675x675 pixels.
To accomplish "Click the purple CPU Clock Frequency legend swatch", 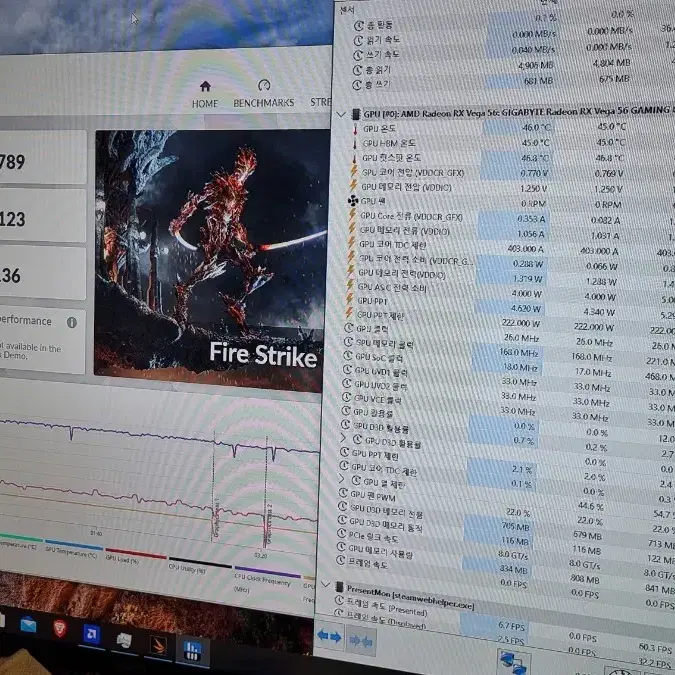I will pyautogui.click(x=267, y=572).
